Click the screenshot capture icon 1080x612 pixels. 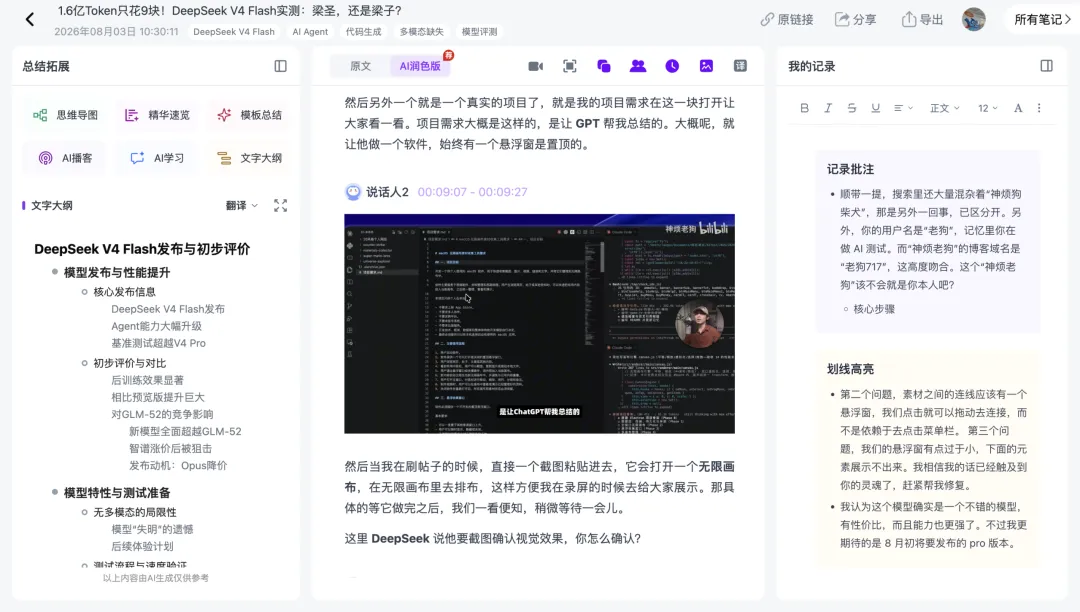(570, 66)
